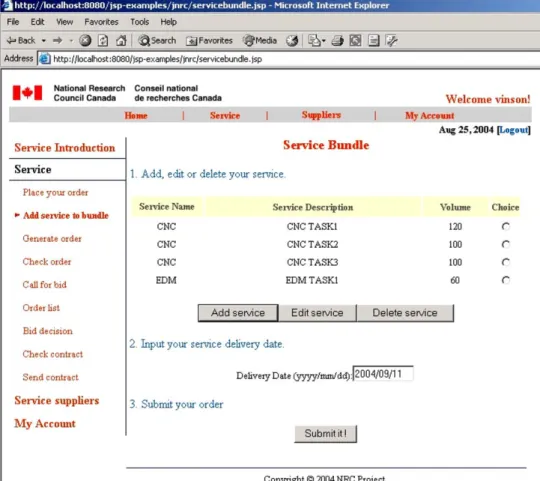
Task: Select the radio button for CNC TASK3
Action: tap(506, 262)
